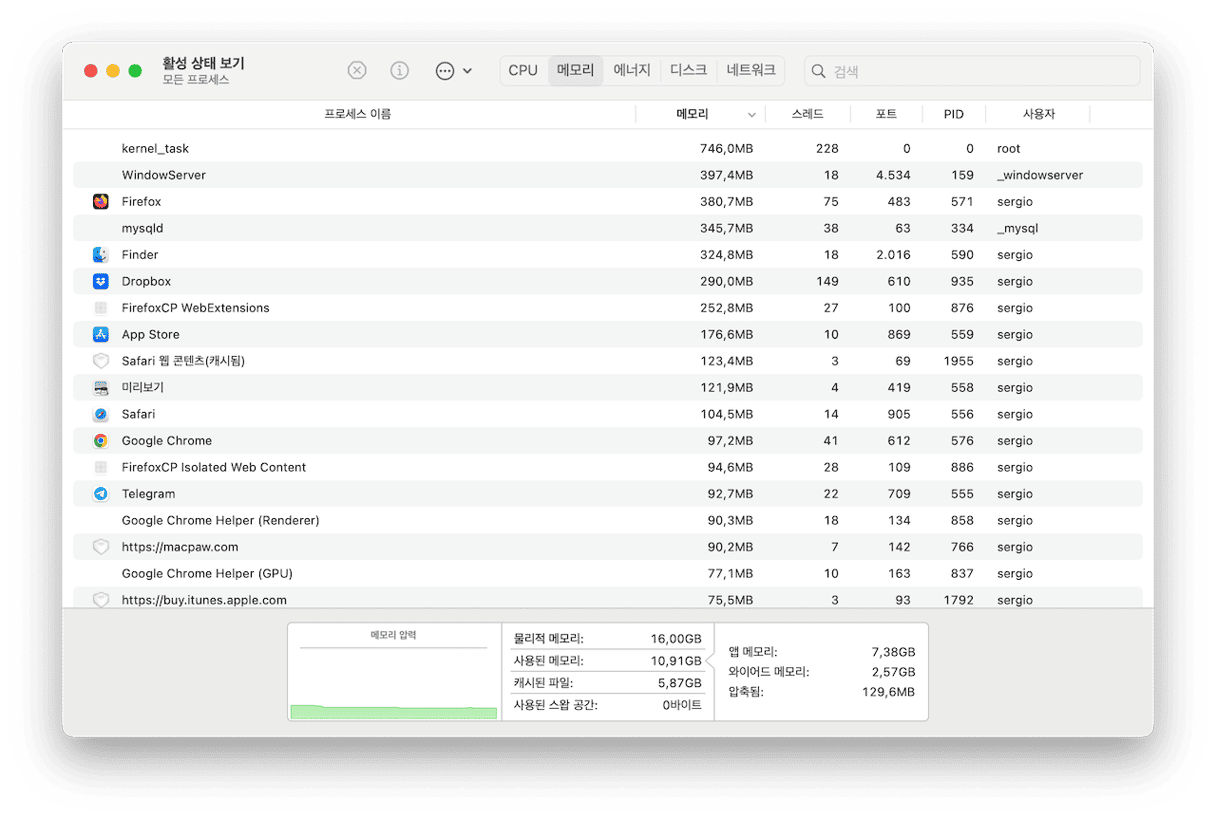
Task: Sort by PID column header
Action: [x=954, y=114]
